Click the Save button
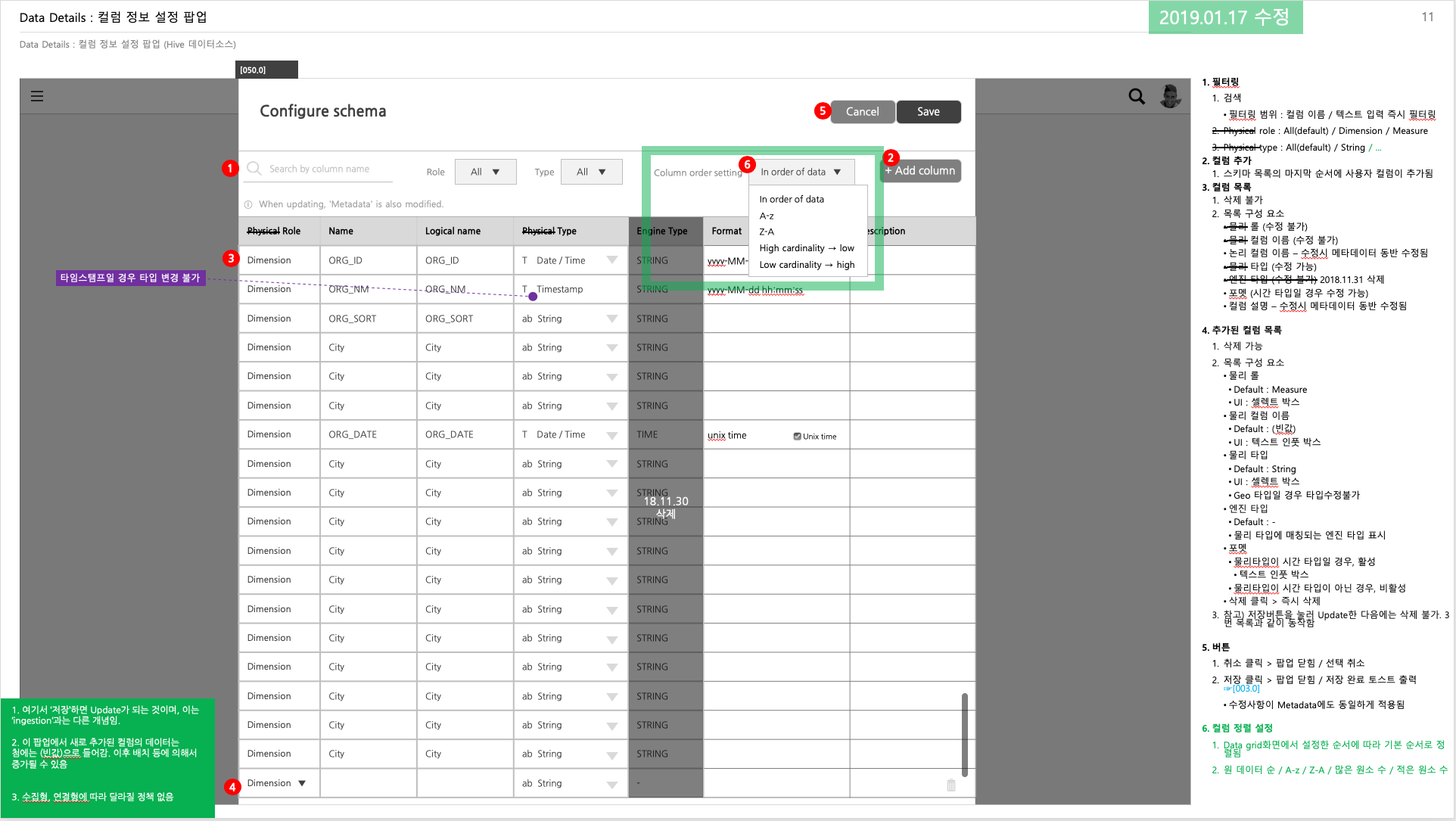Image resolution: width=1456 pixels, height=821 pixels. tap(929, 111)
